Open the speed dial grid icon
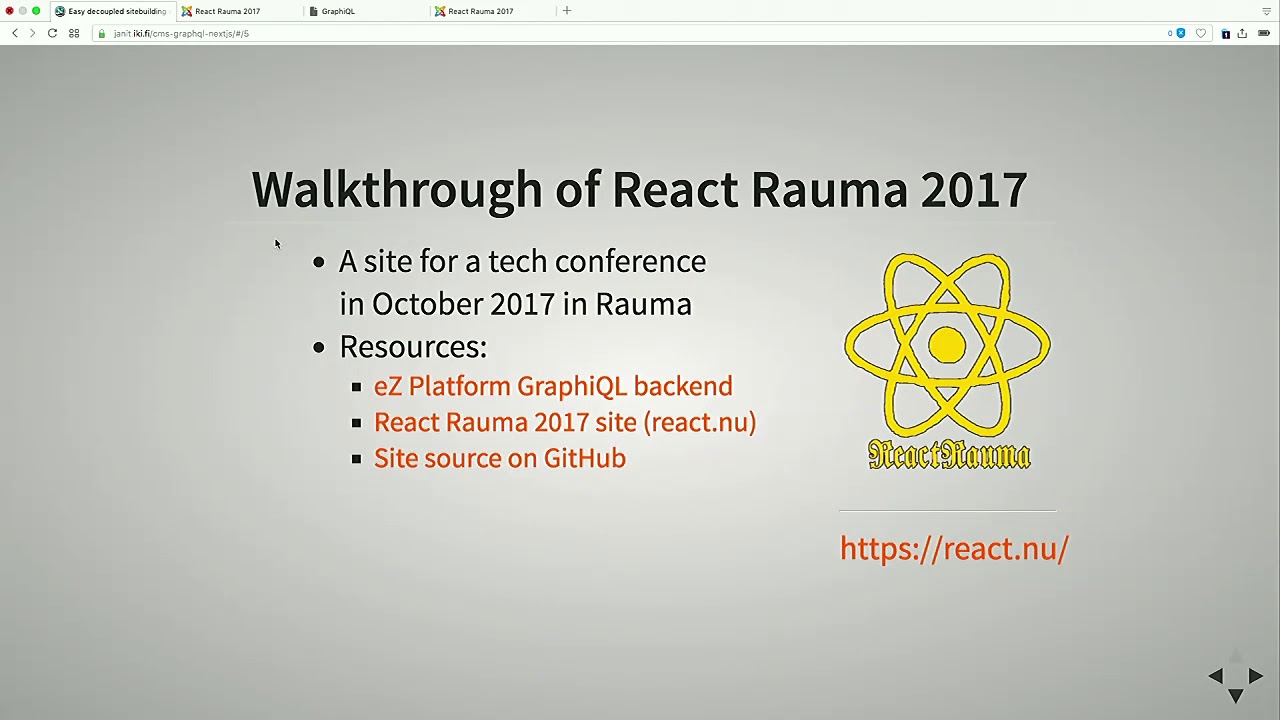Screen dimensions: 1280x720 pyautogui.click(x=74, y=33)
